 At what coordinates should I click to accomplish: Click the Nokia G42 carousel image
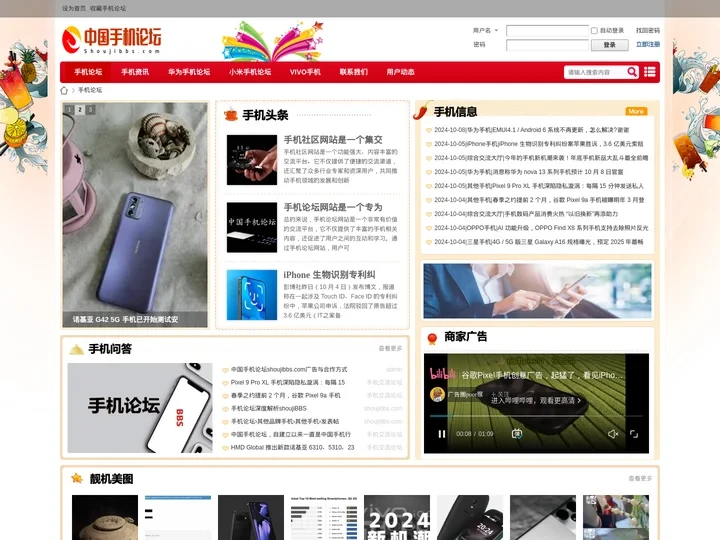pyautogui.click(x=135, y=214)
